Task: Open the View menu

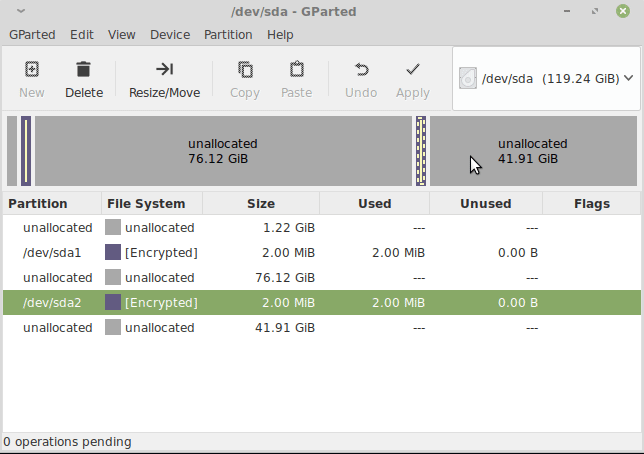Action: click(122, 35)
